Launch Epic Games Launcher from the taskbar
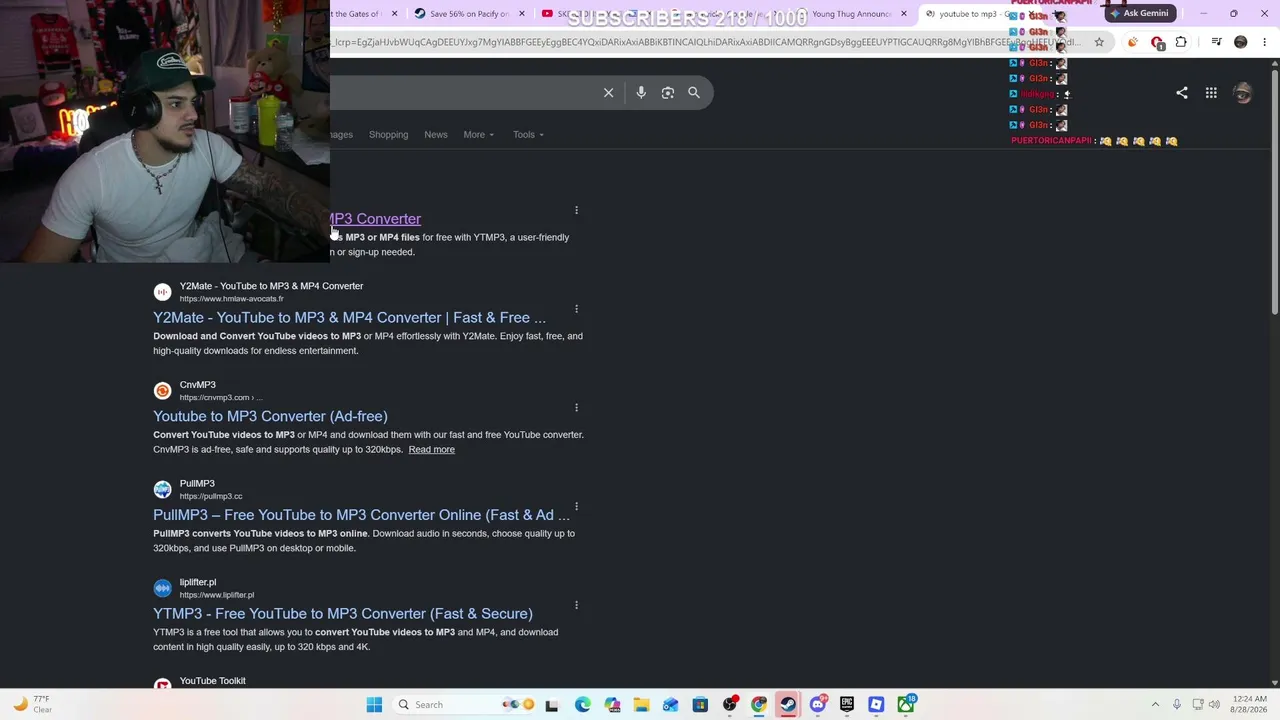The image size is (1280, 720). [x=847, y=705]
